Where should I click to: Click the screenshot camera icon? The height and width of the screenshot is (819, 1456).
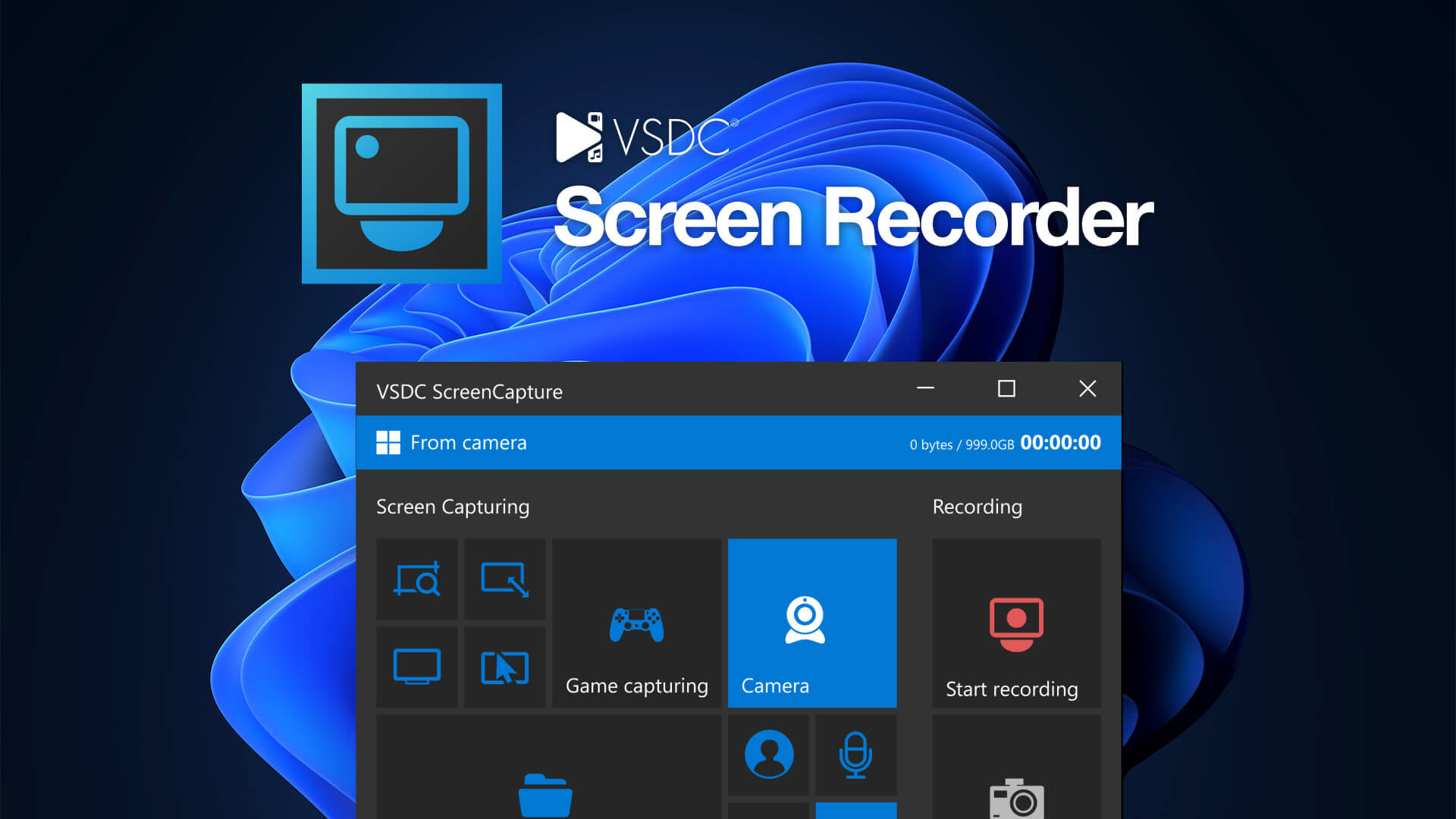pyautogui.click(x=1016, y=796)
